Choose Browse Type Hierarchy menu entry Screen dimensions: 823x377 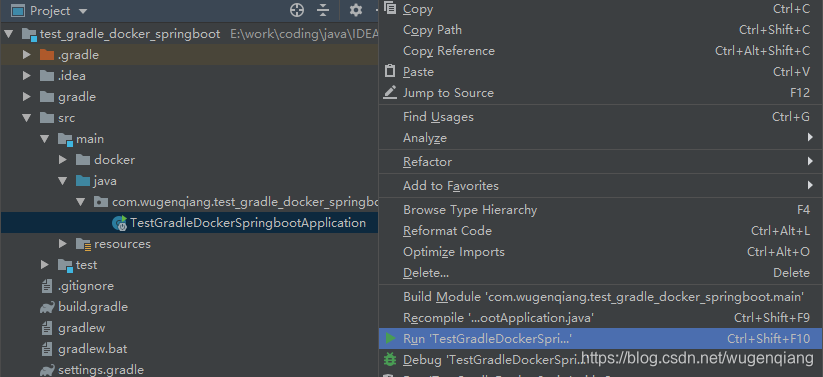pyautogui.click(x=600, y=210)
